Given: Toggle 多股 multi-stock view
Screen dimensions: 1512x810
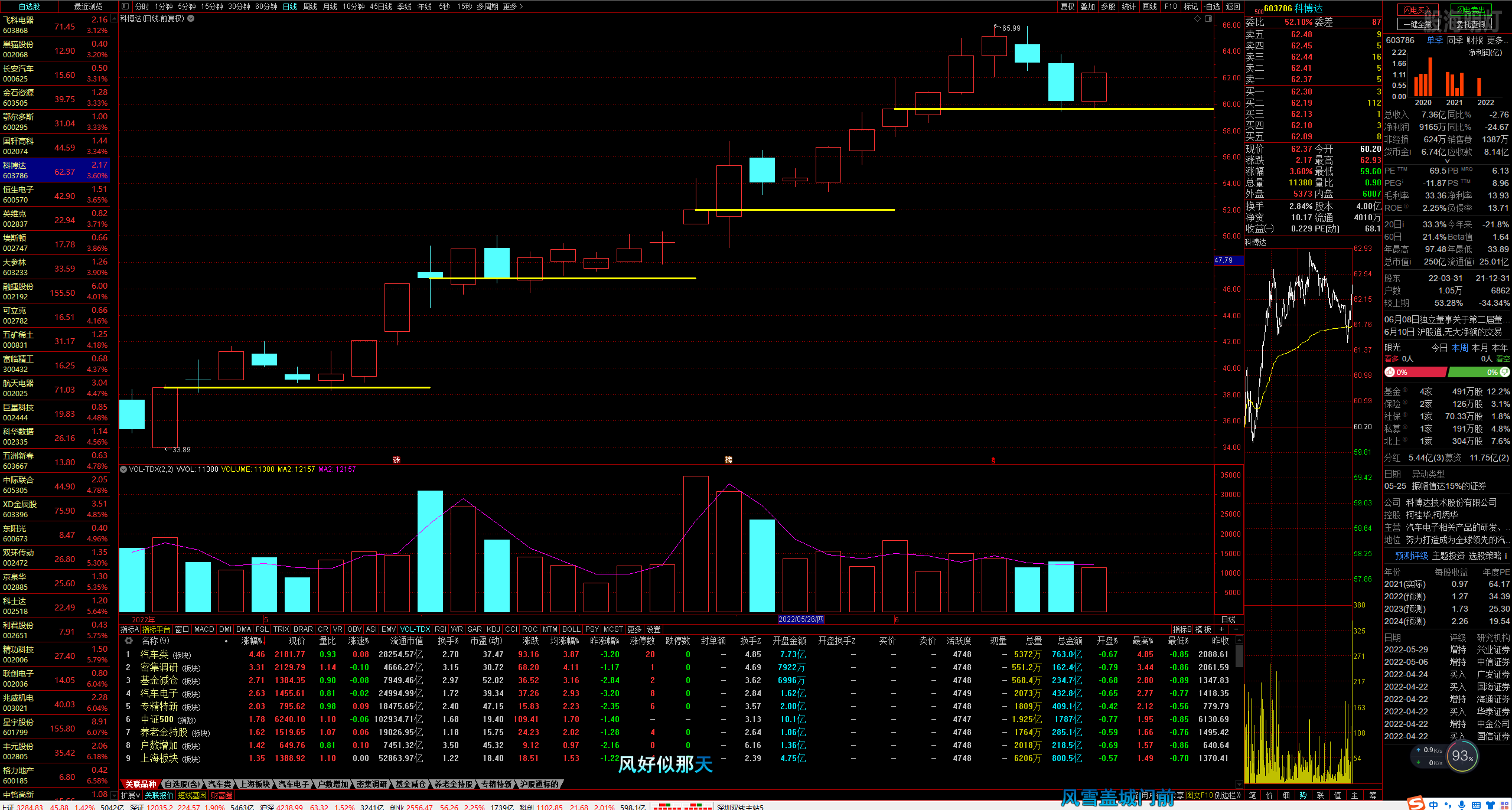Looking at the screenshot, I should (1108, 6).
